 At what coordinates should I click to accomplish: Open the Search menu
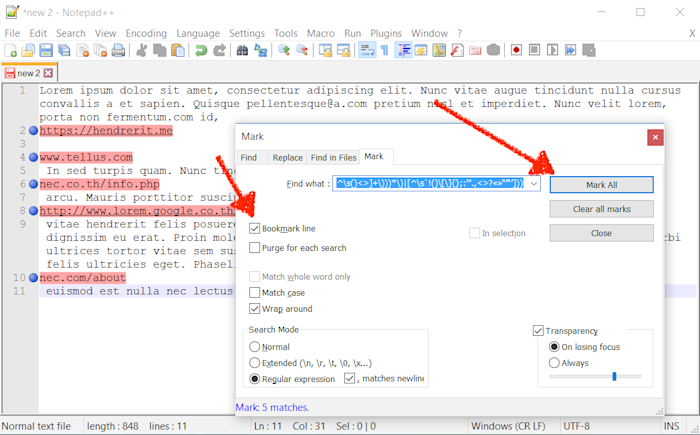(x=71, y=33)
